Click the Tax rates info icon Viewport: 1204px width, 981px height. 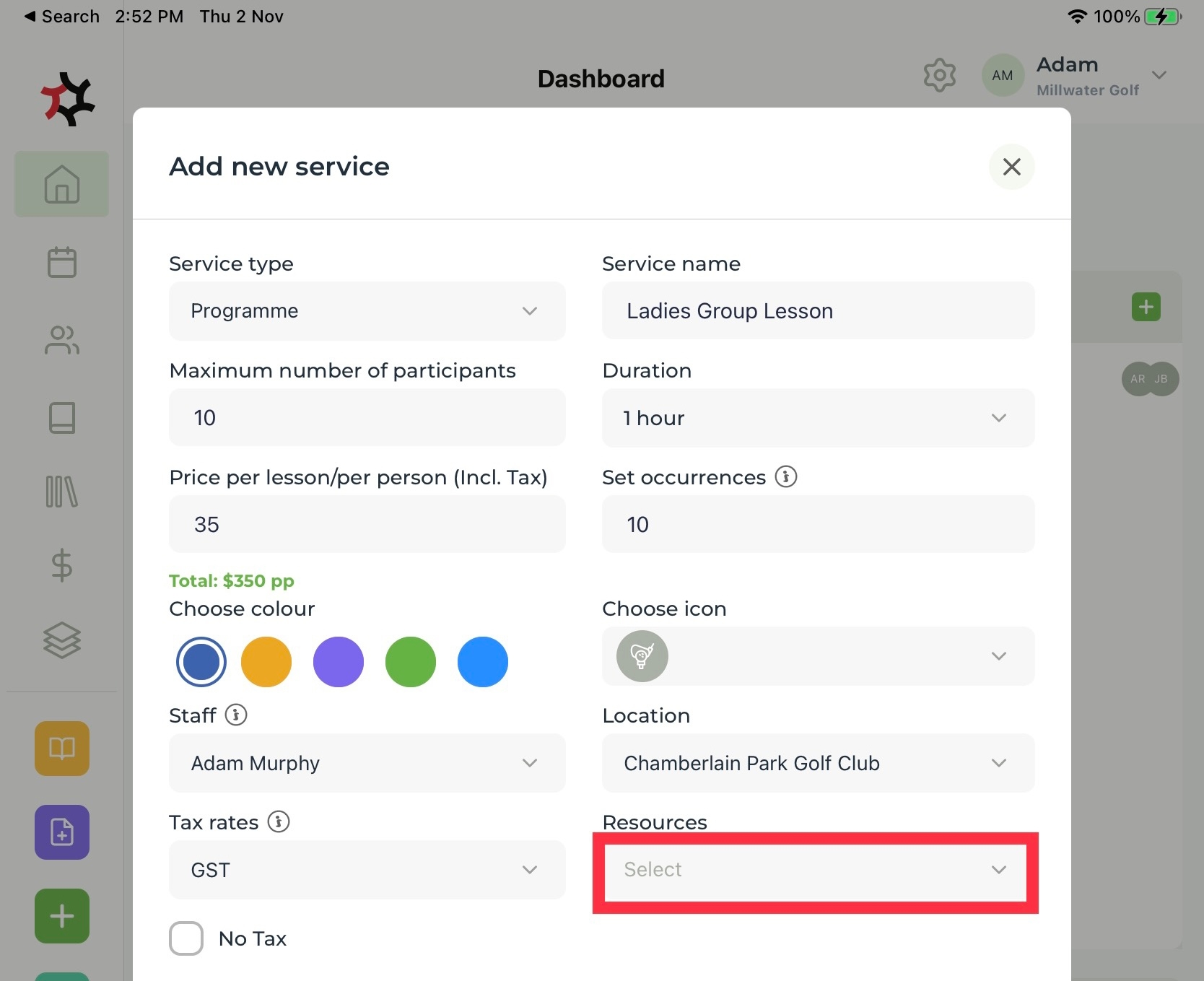coord(279,821)
